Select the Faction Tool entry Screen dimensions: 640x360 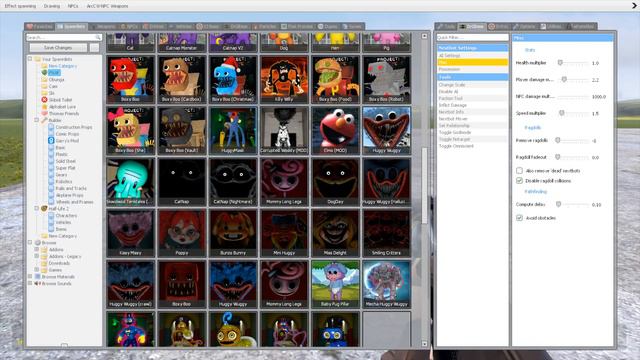pos(472,98)
